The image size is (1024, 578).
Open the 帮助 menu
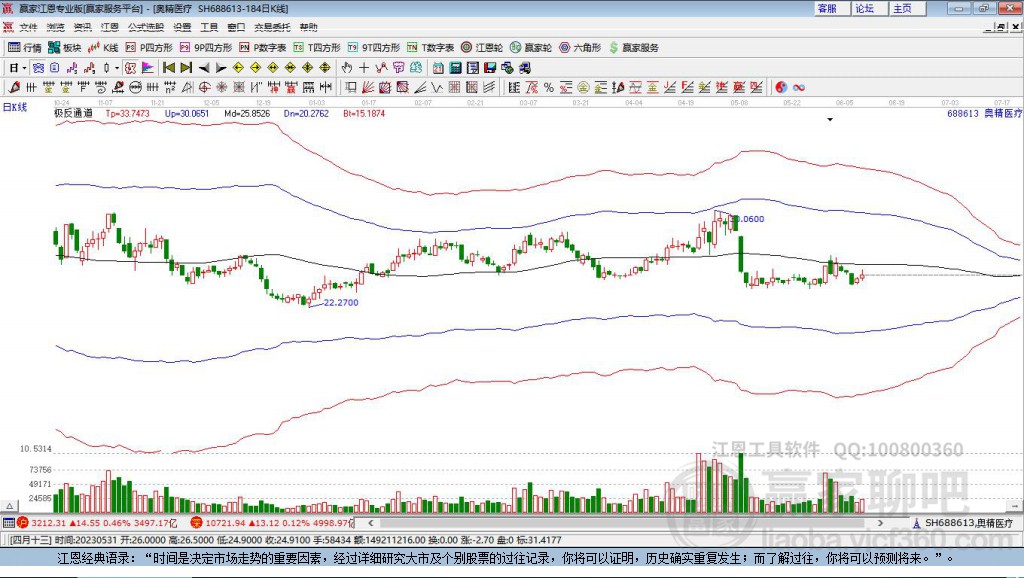click(x=308, y=27)
